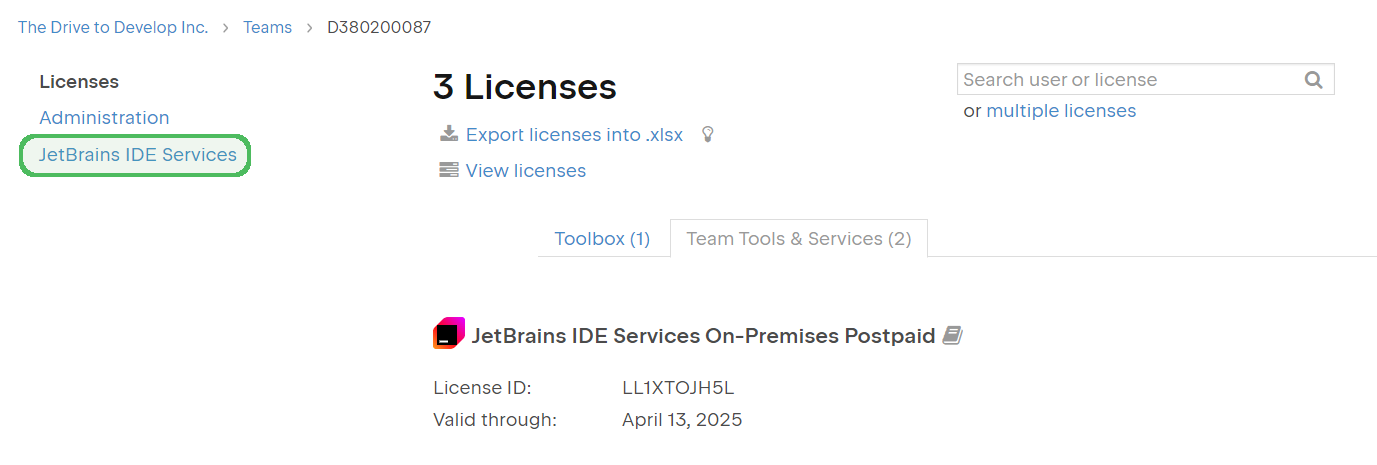Click the book icon beside Postpaid

click(x=952, y=336)
